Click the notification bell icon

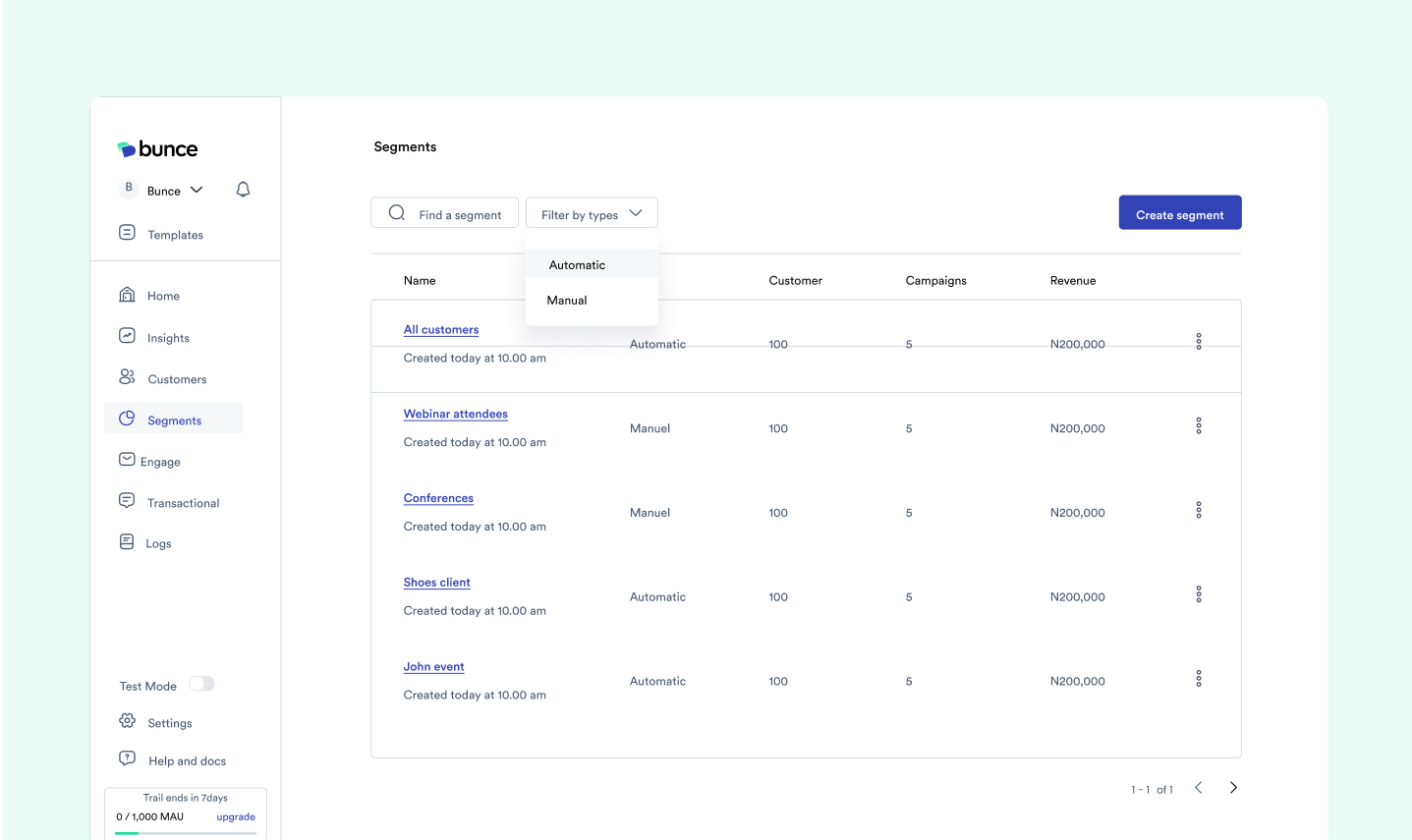[242, 189]
